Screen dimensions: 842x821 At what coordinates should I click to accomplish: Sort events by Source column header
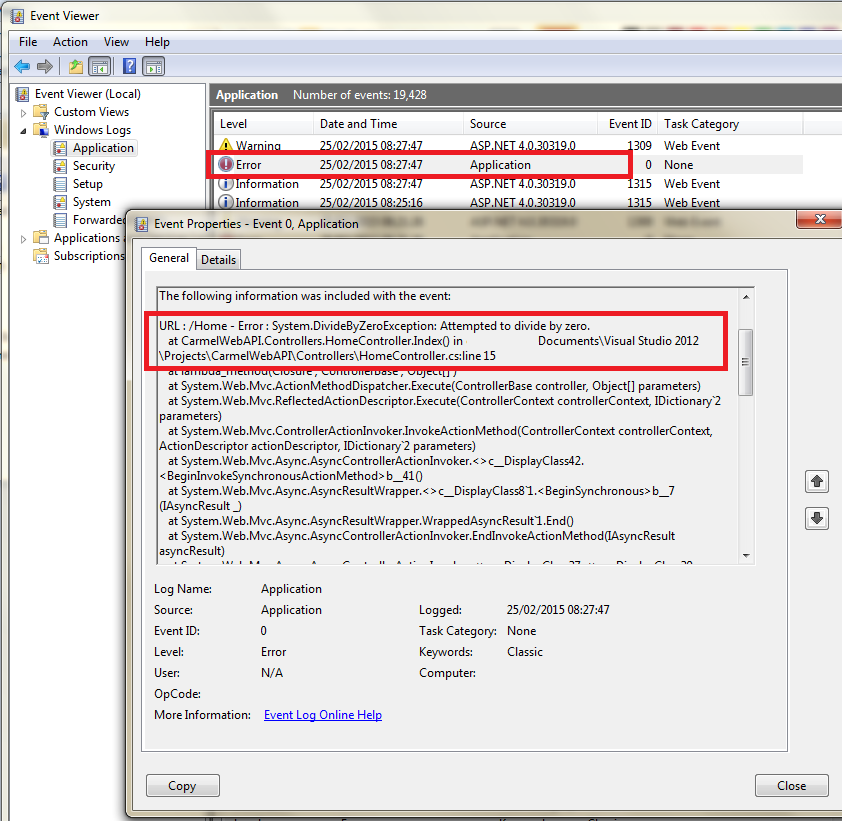(x=531, y=124)
